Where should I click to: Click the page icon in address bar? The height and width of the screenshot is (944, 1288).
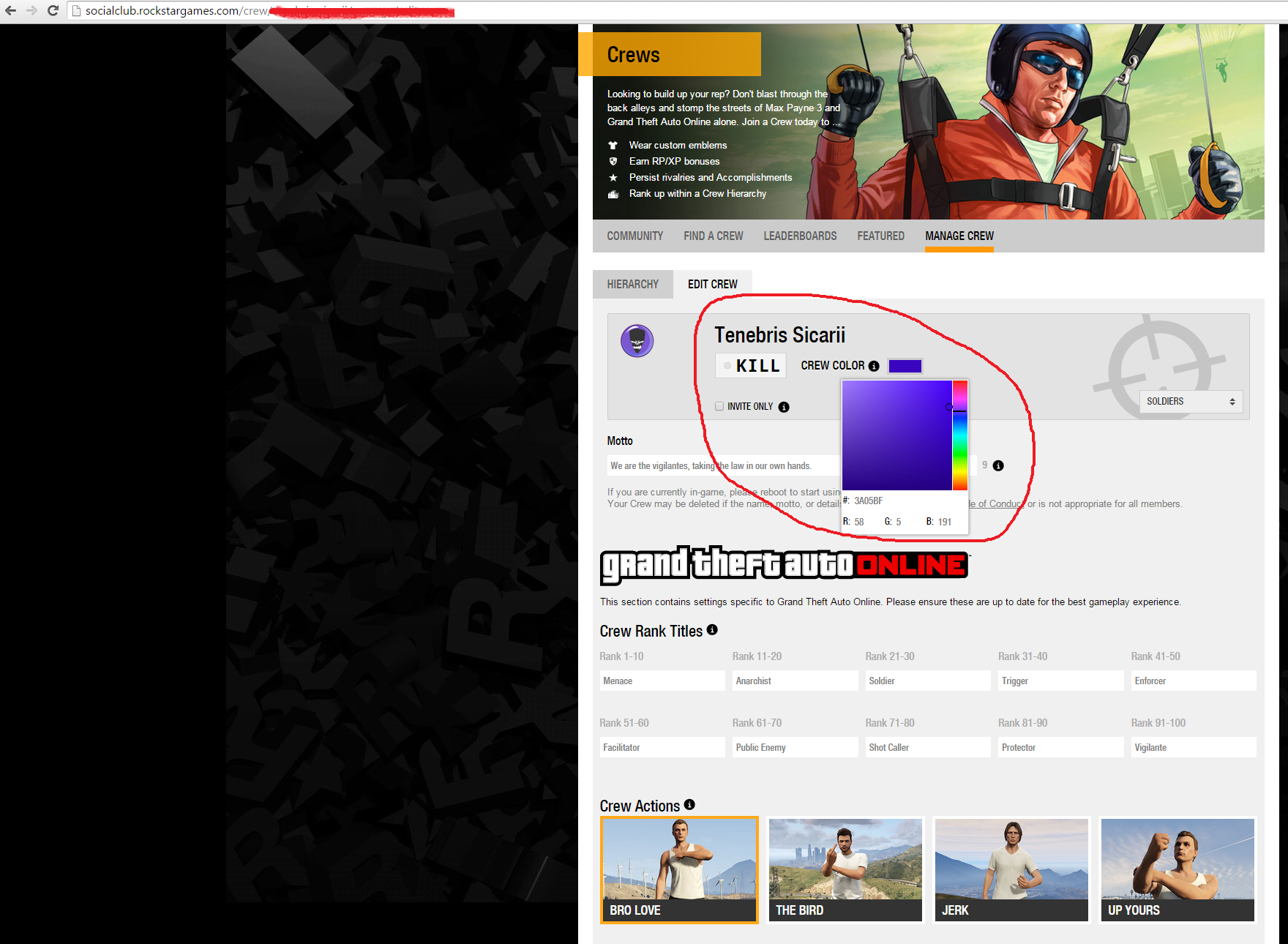[x=76, y=11]
